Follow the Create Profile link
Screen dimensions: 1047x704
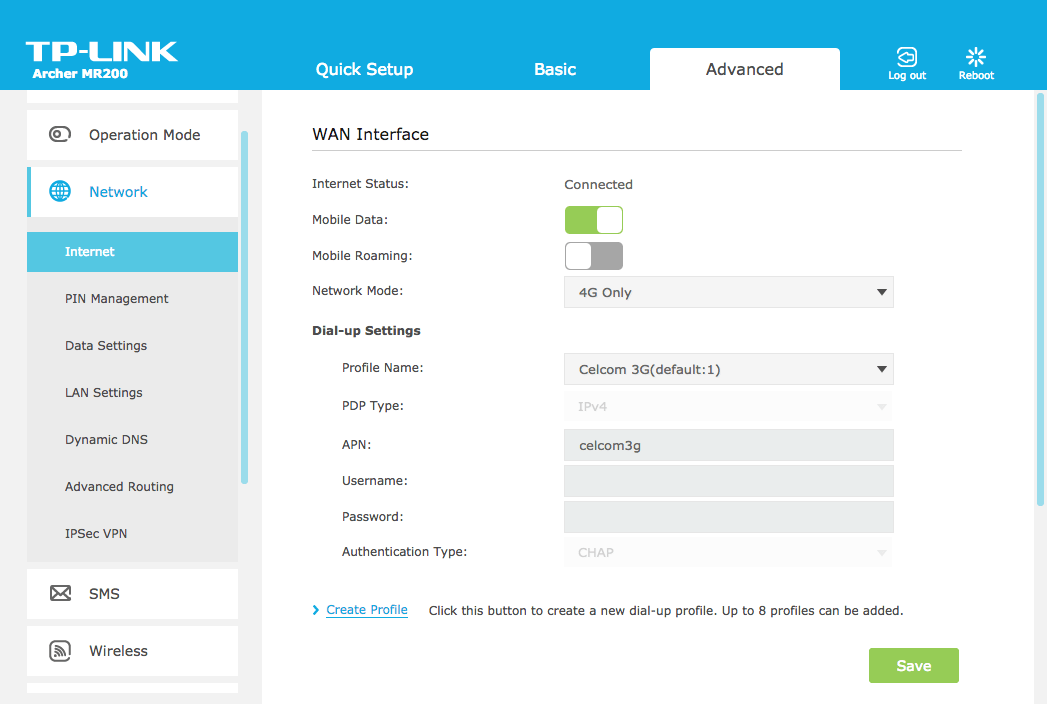[367, 610]
